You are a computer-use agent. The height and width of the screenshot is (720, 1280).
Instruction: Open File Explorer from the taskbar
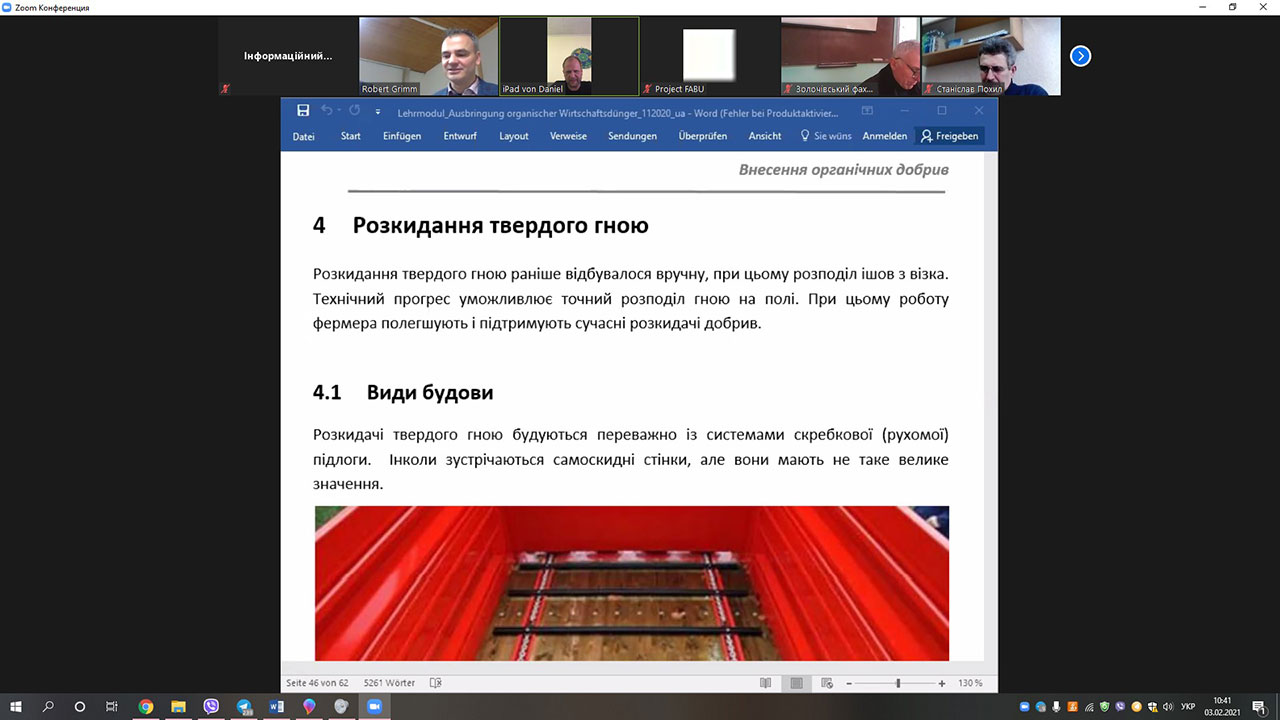coord(178,706)
